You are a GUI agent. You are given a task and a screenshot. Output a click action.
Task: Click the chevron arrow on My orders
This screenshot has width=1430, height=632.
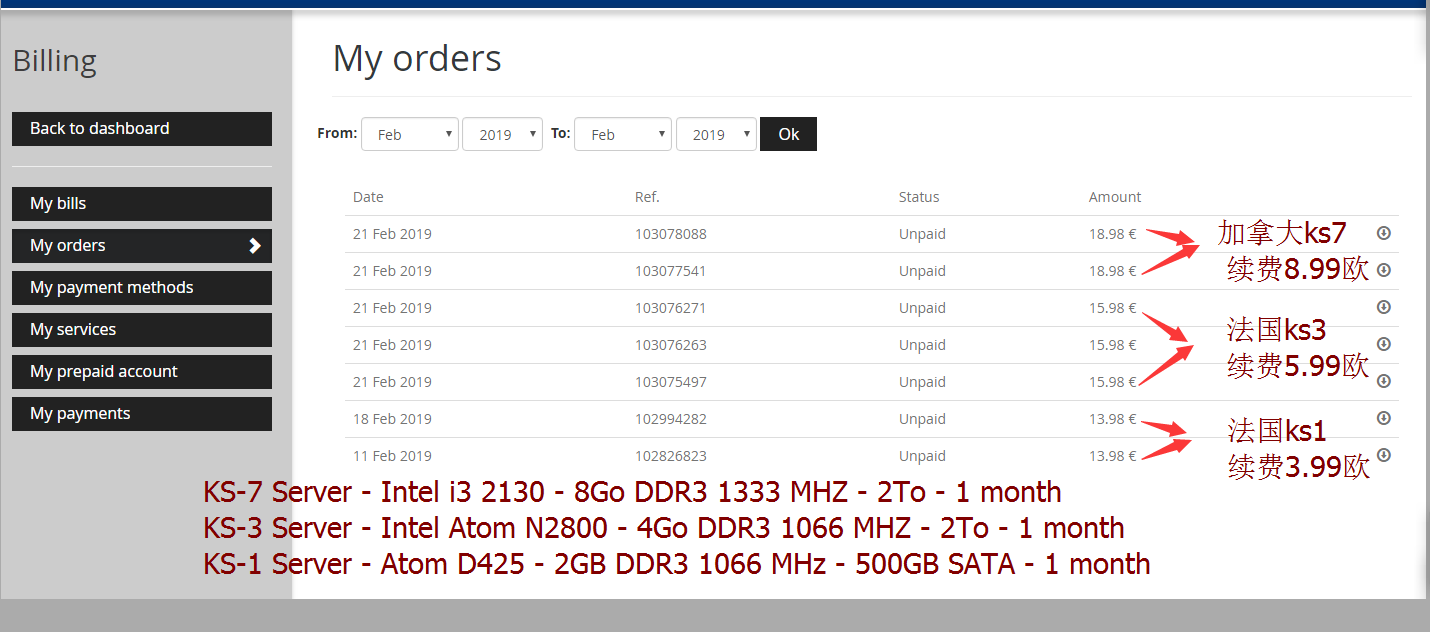coord(255,245)
